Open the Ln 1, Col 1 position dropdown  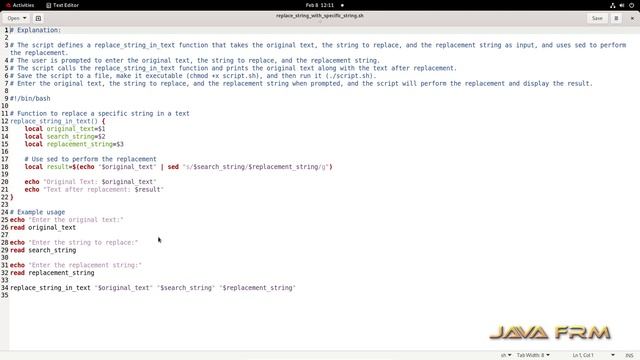(x=593, y=355)
